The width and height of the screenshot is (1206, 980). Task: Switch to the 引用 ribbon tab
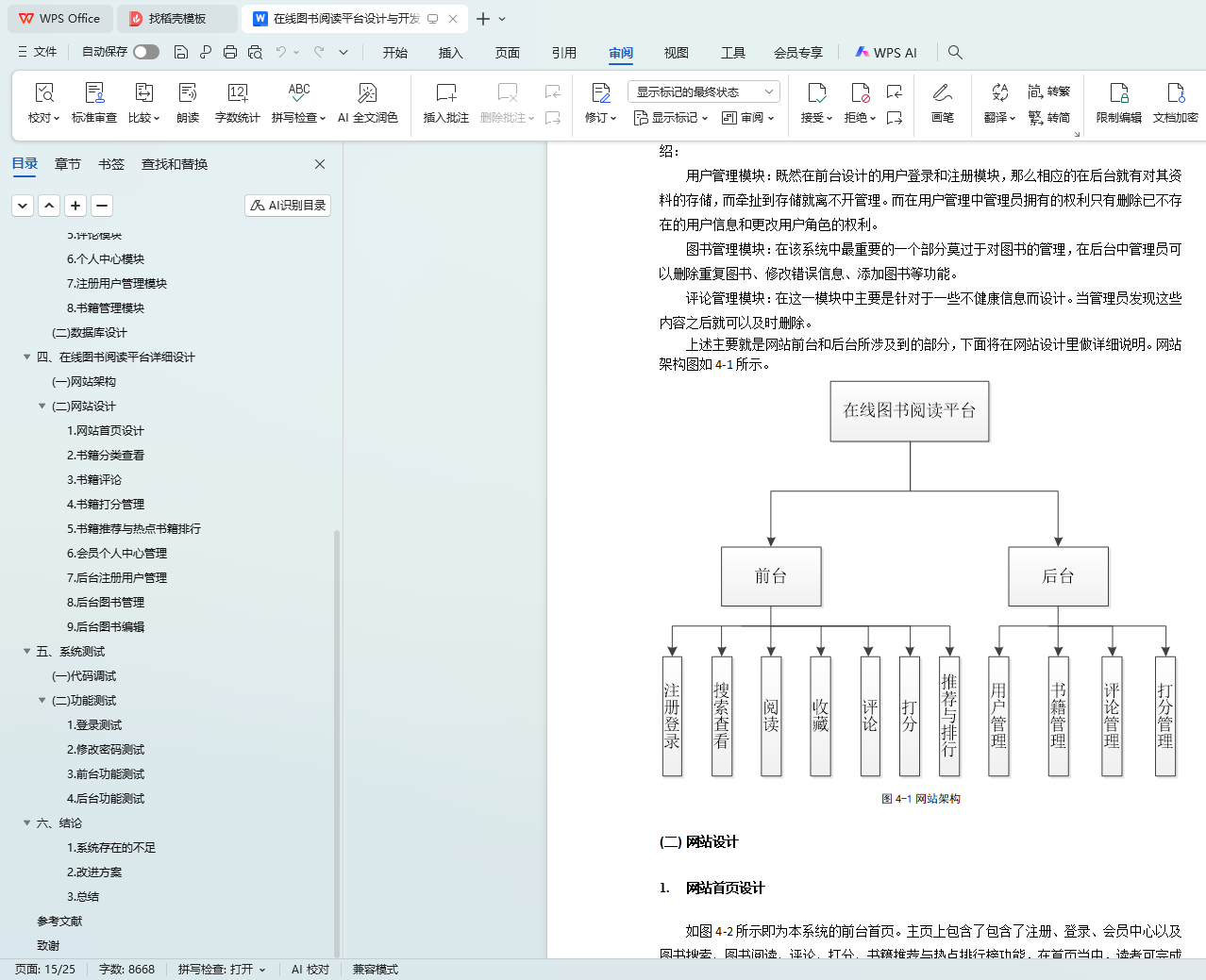[563, 53]
